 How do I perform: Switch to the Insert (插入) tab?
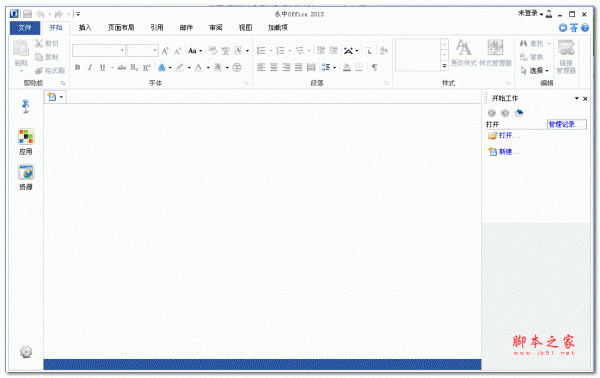(85, 28)
